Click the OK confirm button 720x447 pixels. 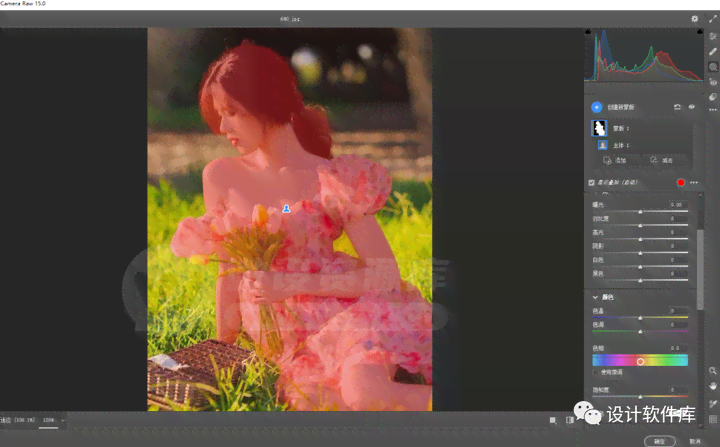coord(660,441)
